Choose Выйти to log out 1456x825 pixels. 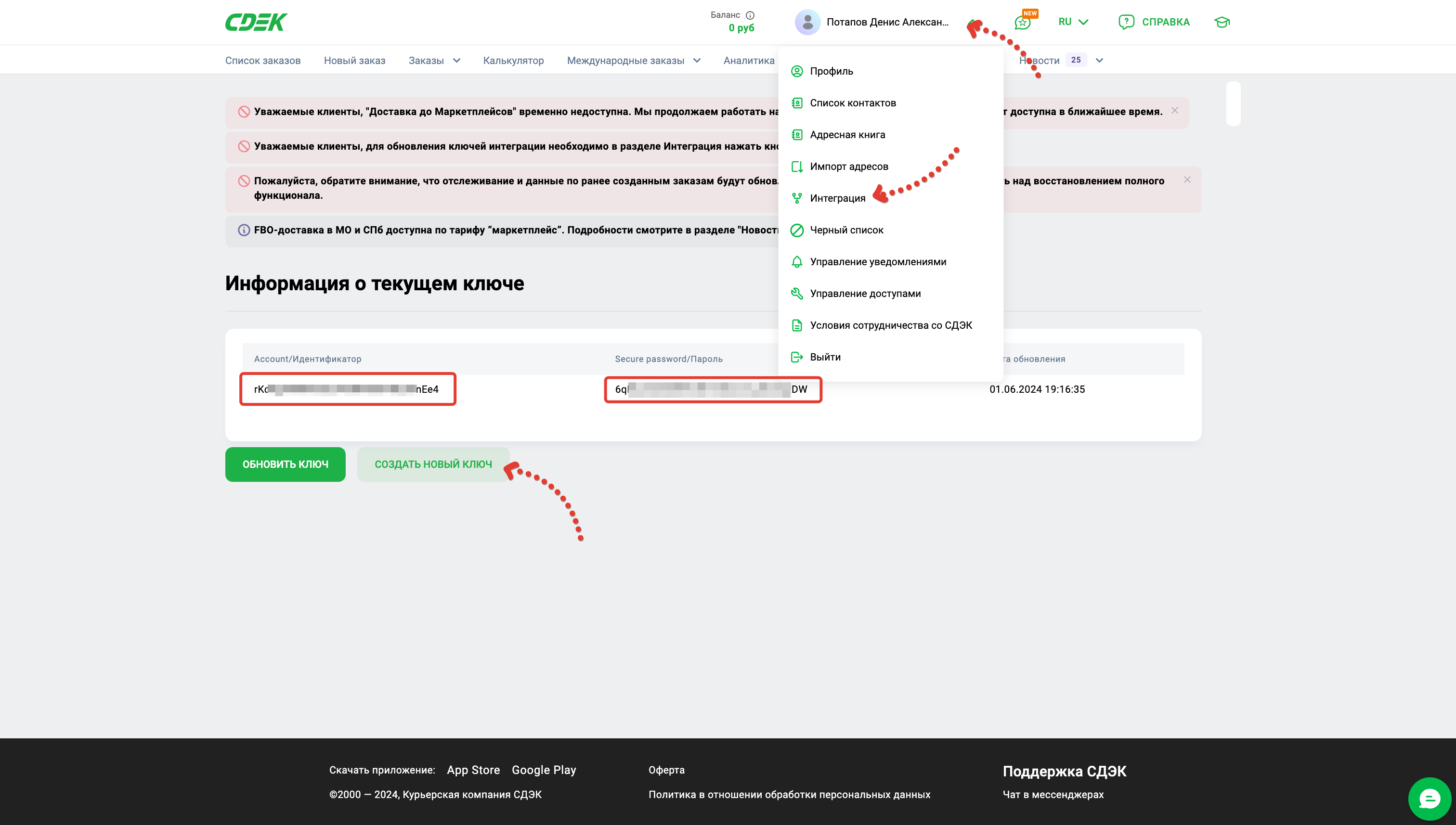point(825,357)
